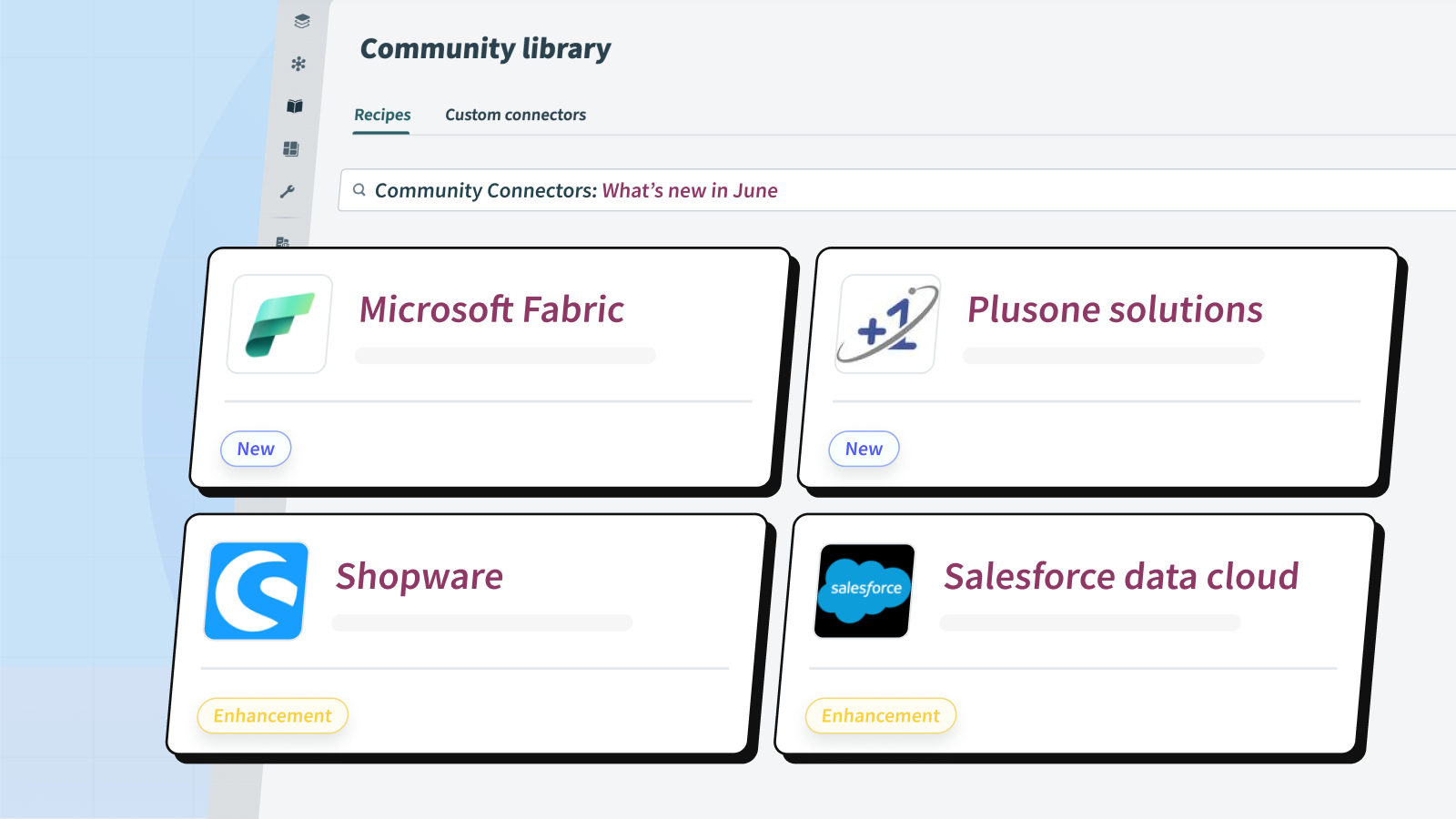This screenshot has width=1456, height=819.
Task: Open the Microsoft Fabric connector title
Action: coord(492,309)
